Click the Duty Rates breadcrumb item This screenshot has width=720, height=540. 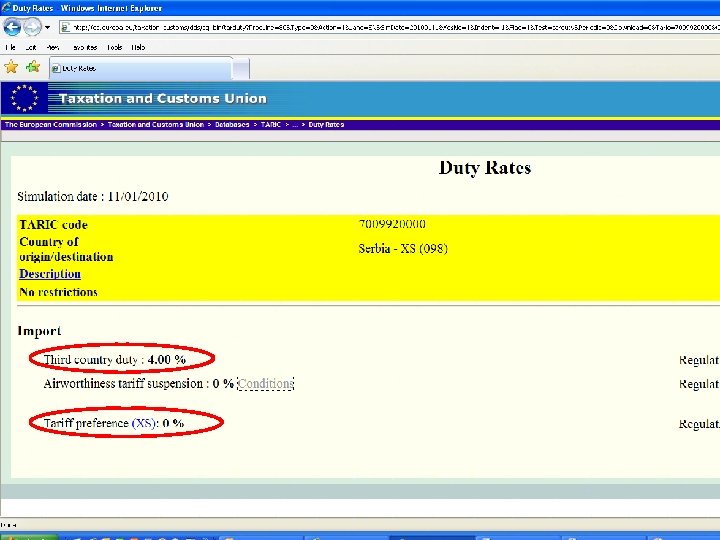[326, 124]
